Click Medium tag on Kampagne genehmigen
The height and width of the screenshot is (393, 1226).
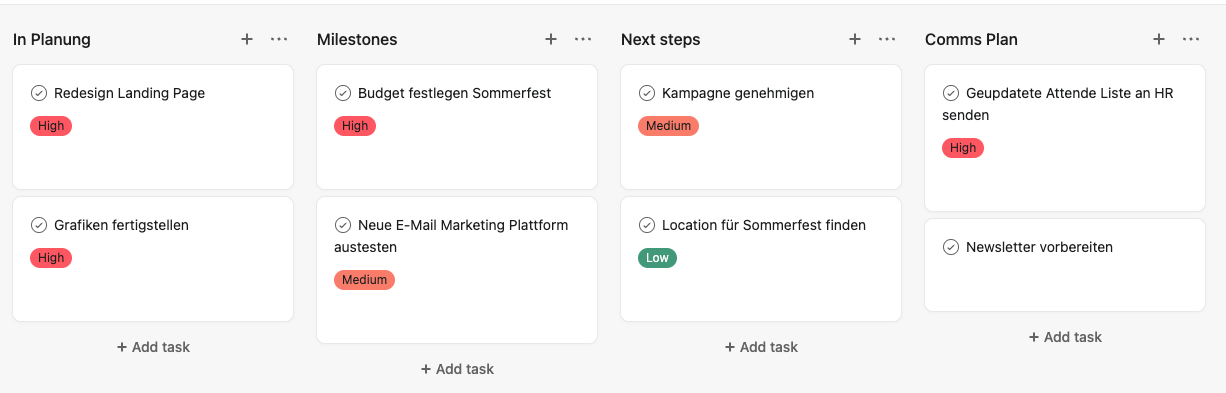coord(668,126)
